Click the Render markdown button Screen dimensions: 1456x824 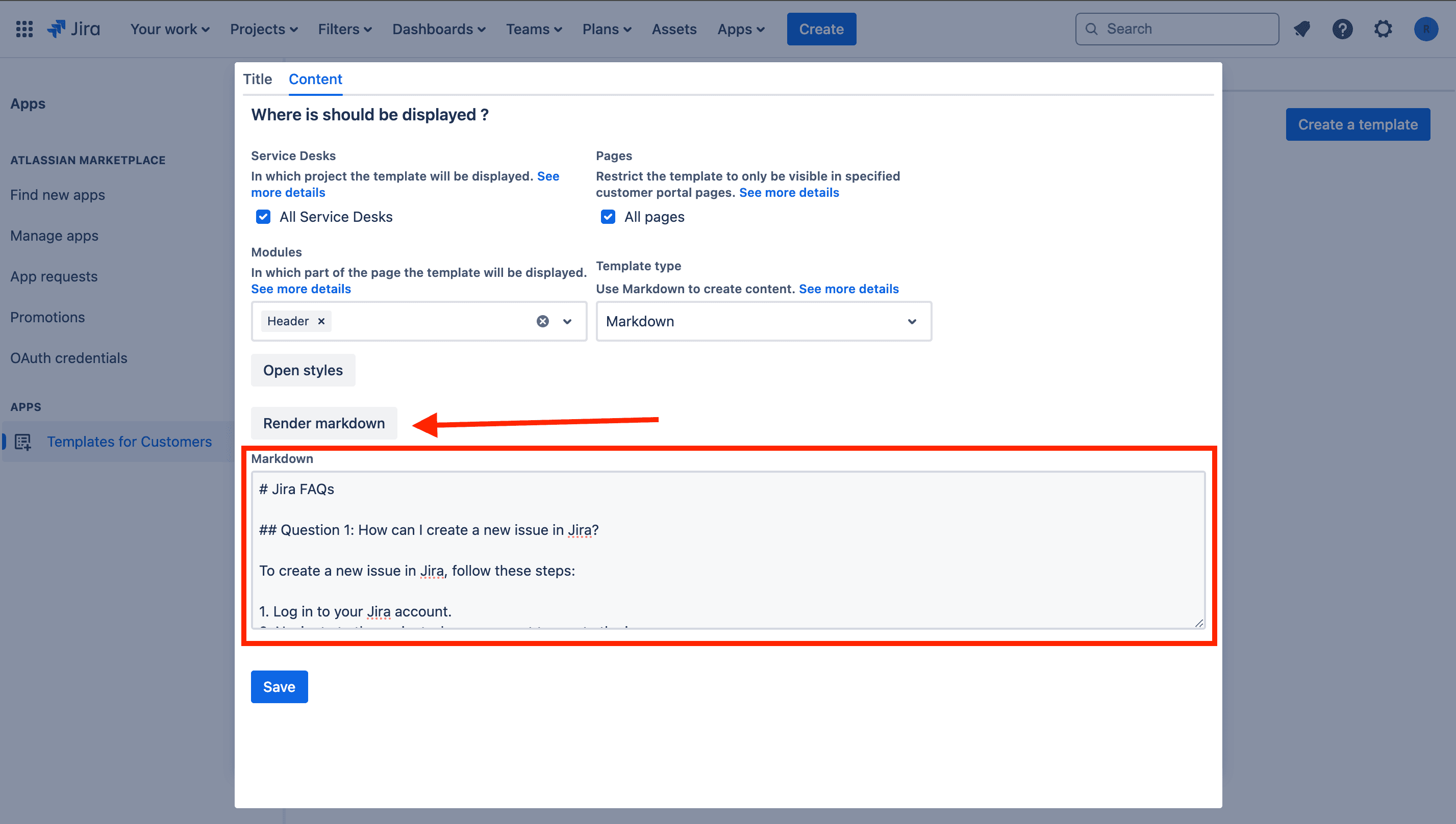pos(324,423)
